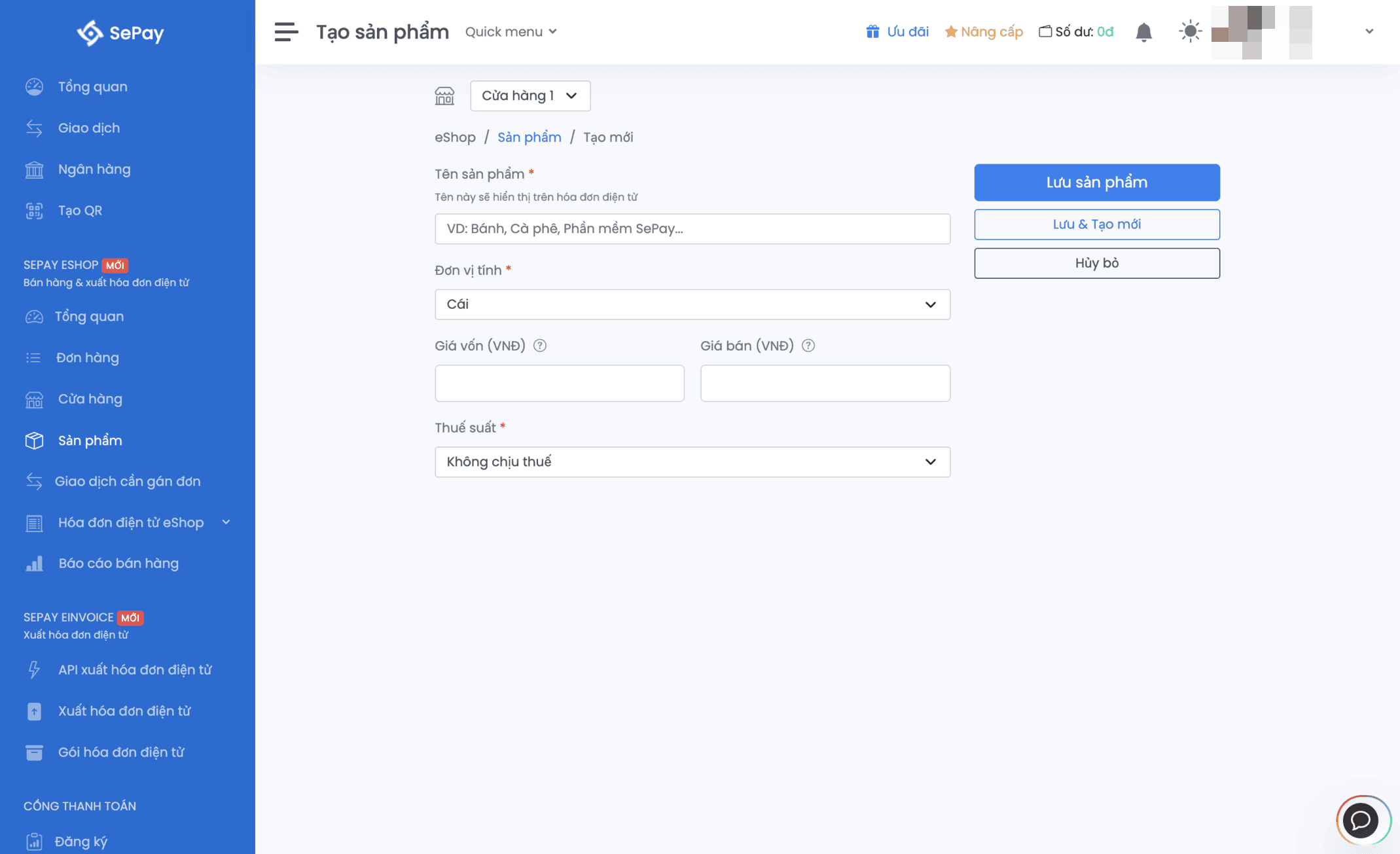The image size is (1400, 854).
Task: Click the Sản phẩm breadcrumb link
Action: (529, 137)
